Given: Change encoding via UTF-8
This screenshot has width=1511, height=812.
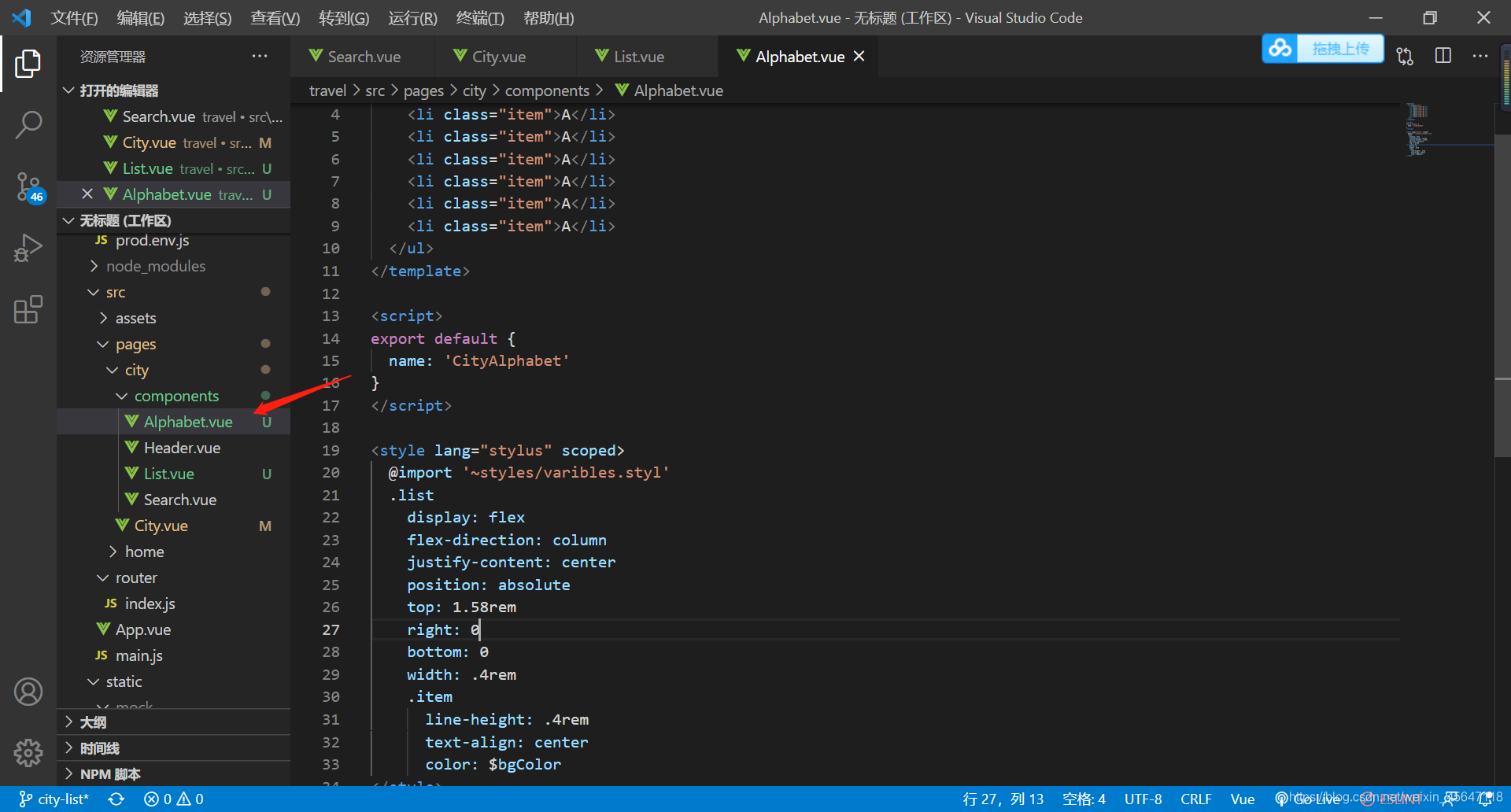Looking at the screenshot, I should pos(1143,799).
